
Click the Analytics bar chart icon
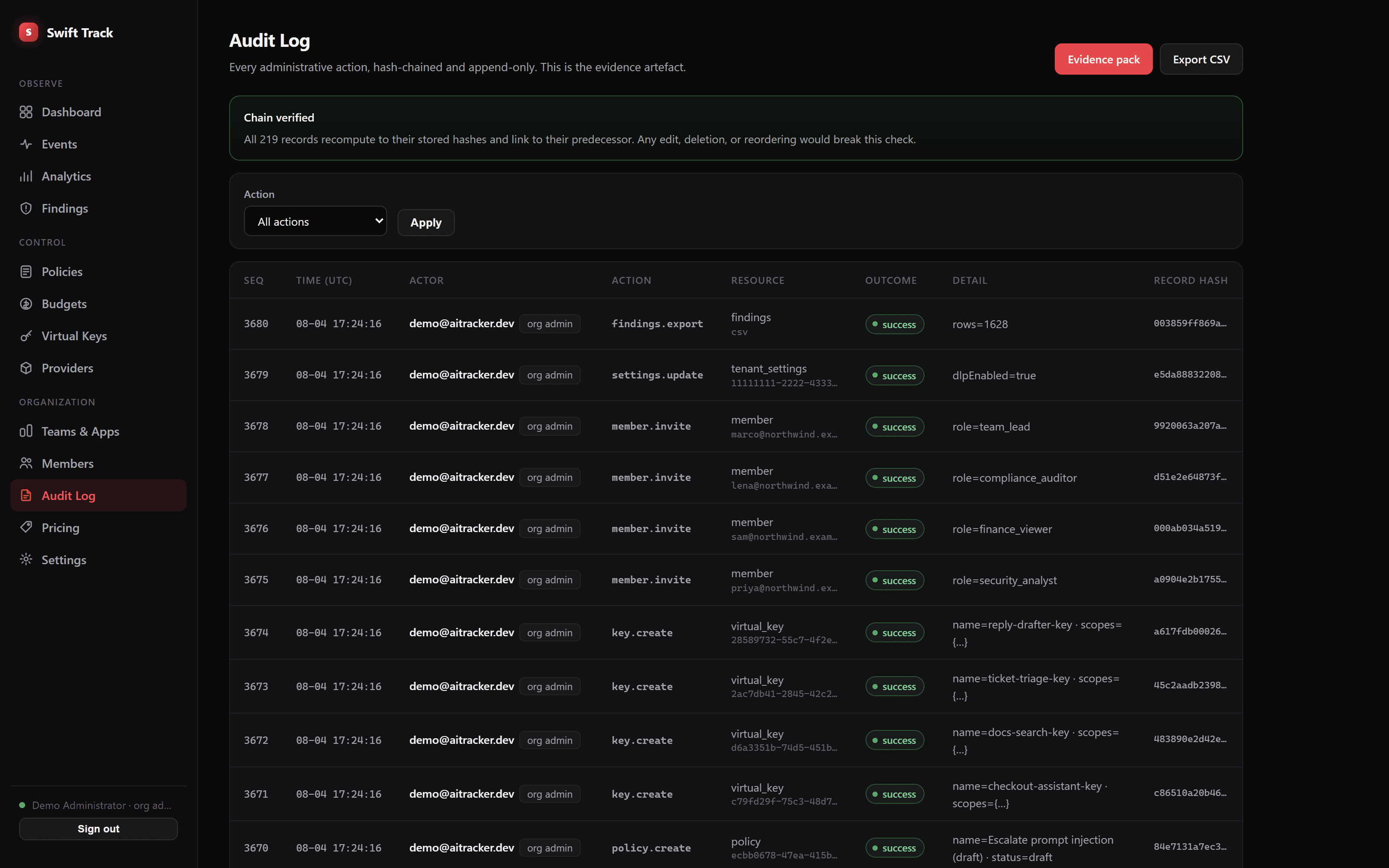[26, 176]
